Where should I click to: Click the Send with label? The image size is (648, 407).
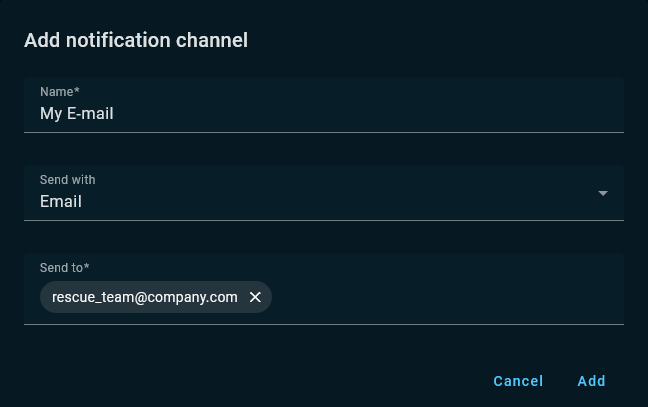[x=67, y=180]
